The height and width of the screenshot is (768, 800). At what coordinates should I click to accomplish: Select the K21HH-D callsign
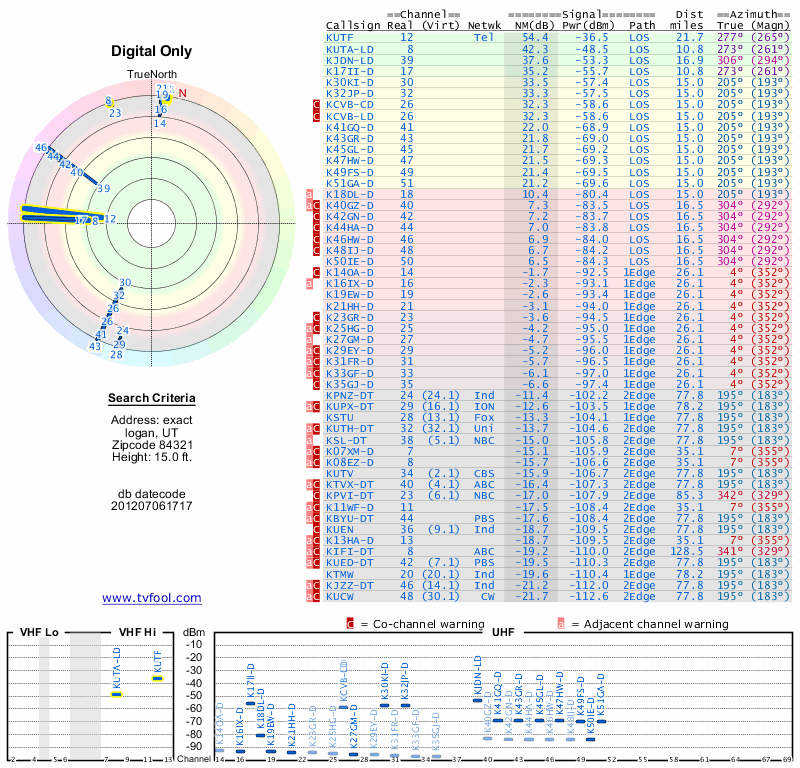350,306
